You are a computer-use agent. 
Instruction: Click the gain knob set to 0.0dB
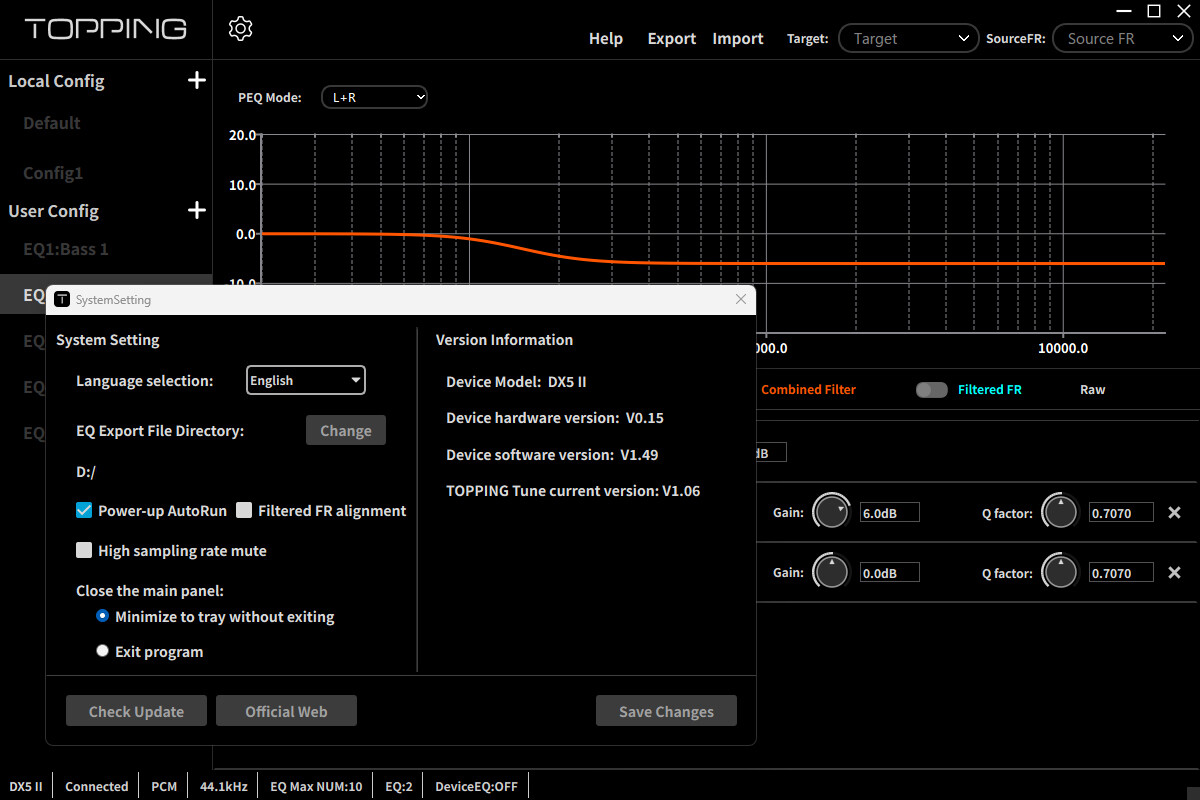click(831, 572)
